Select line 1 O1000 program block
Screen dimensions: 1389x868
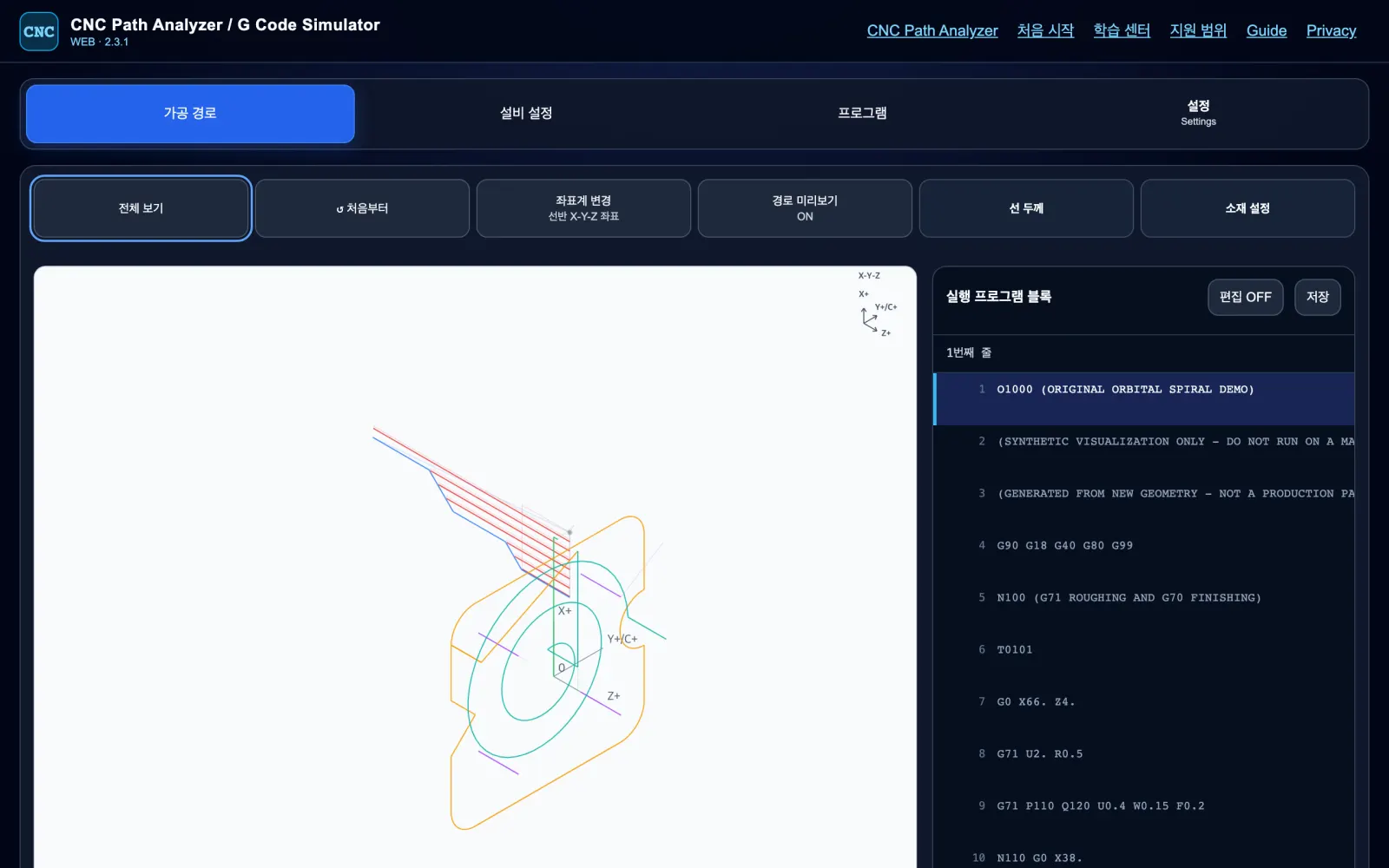pos(1143,398)
